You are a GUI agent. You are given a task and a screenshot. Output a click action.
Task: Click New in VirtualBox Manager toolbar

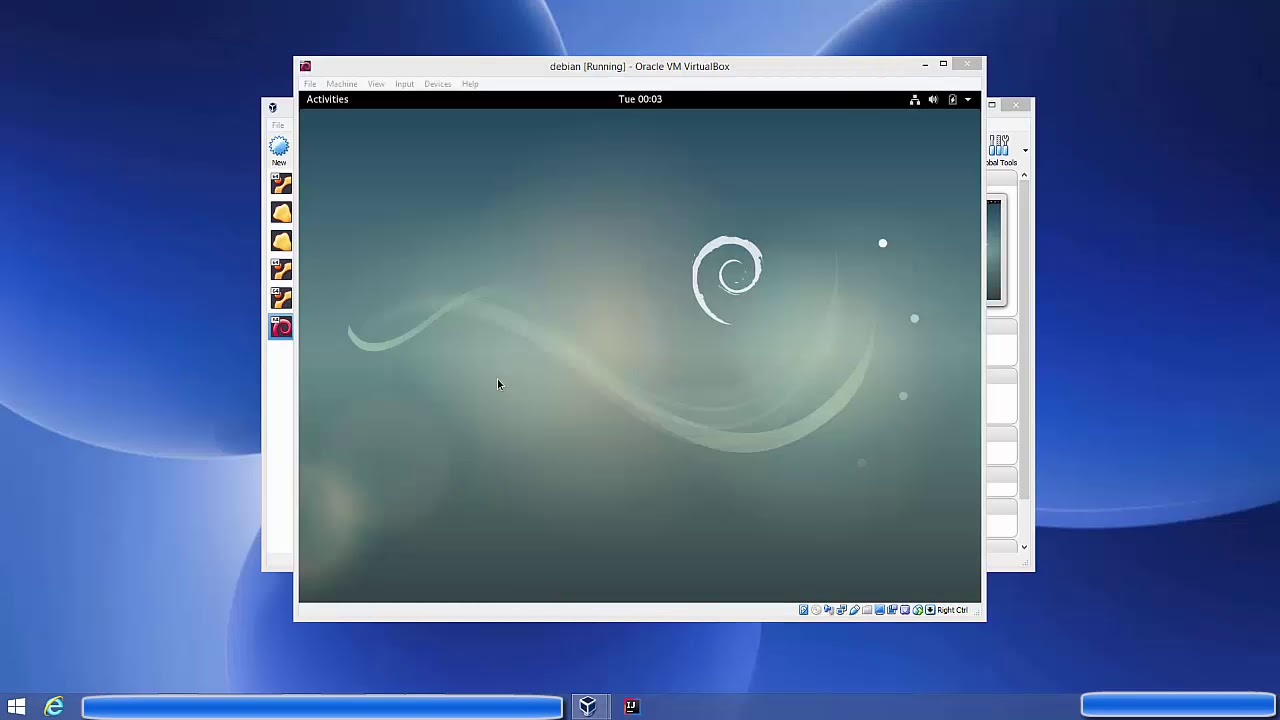[x=279, y=152]
